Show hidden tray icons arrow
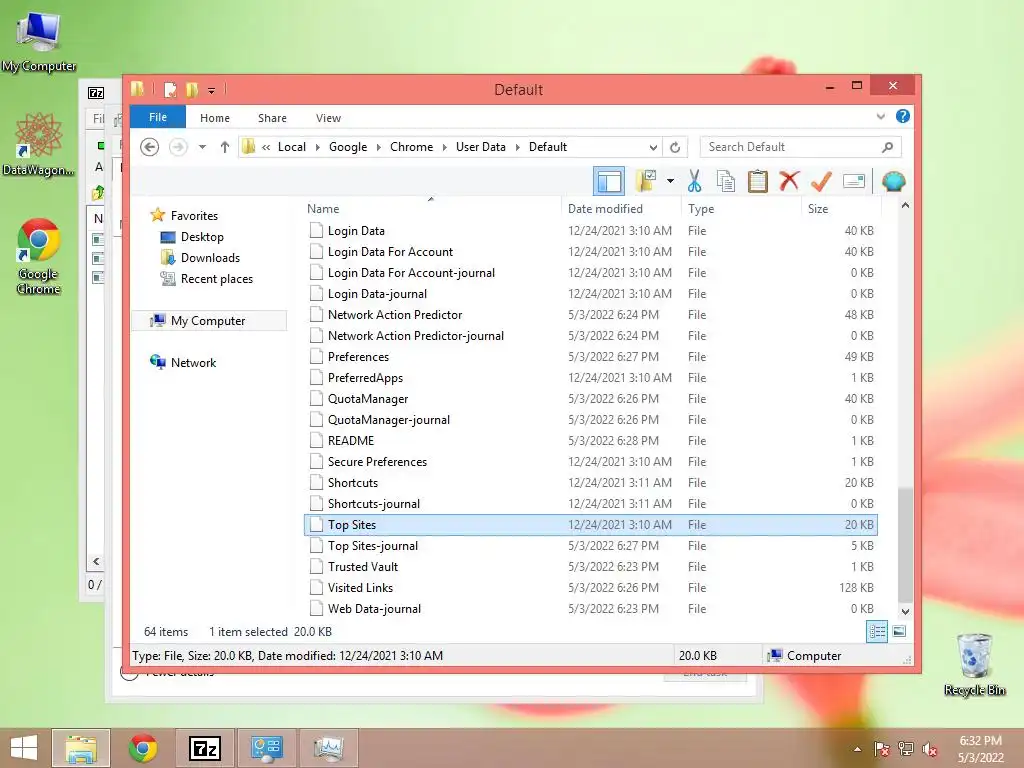1024x768 pixels. coord(857,749)
